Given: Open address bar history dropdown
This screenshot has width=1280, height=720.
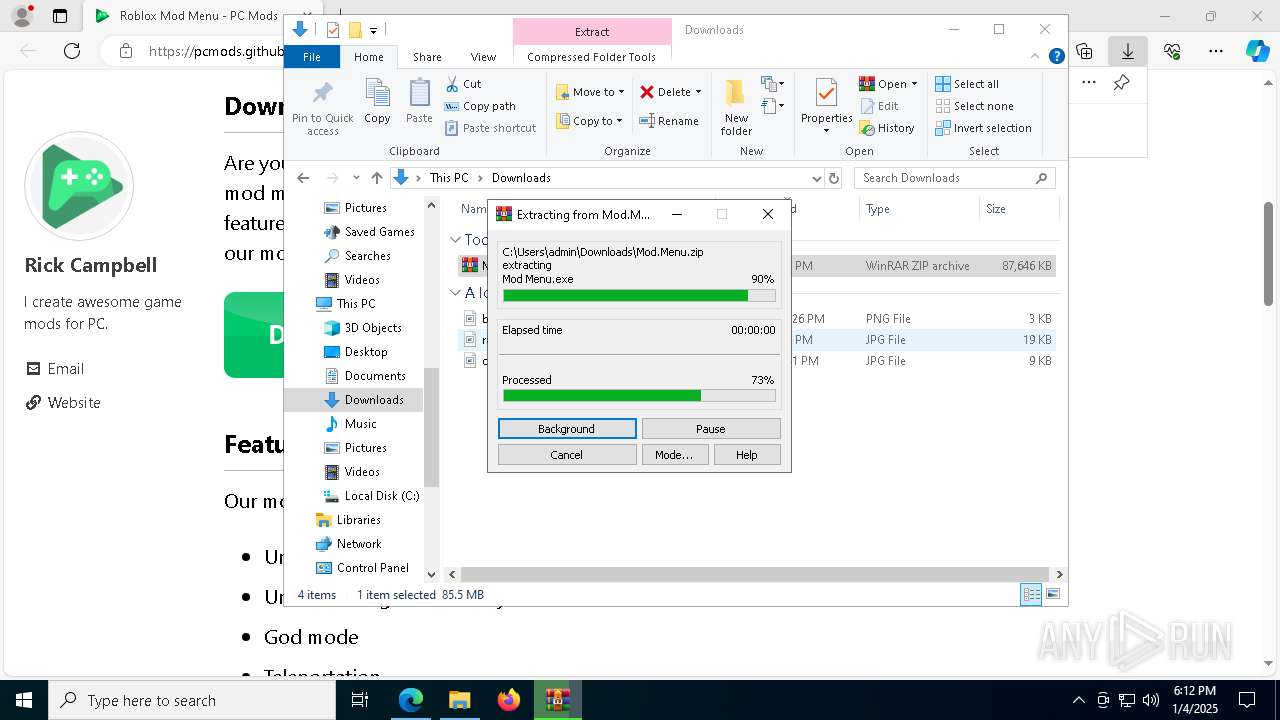Looking at the screenshot, I should 816,178.
